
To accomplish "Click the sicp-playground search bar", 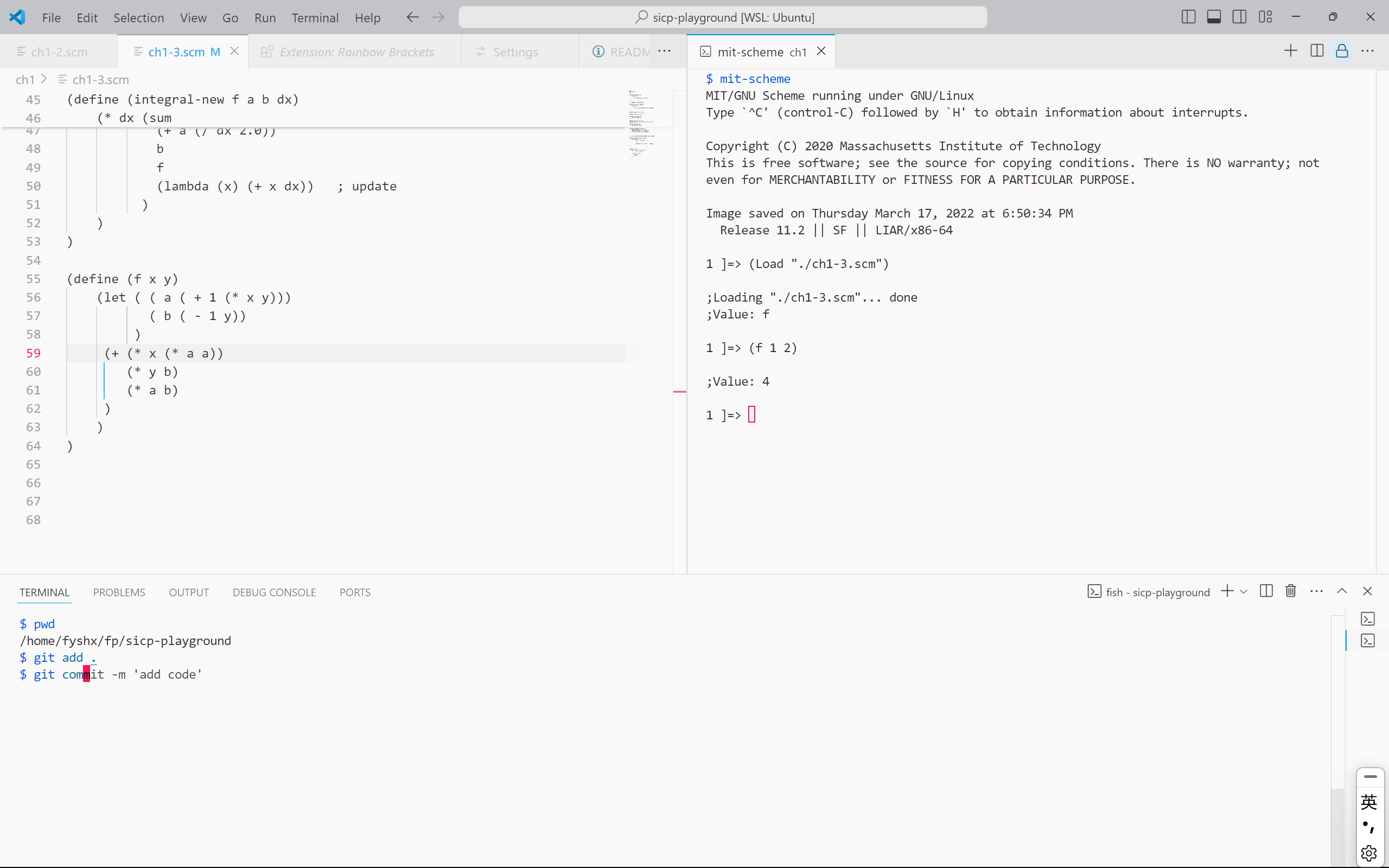I will point(723,17).
